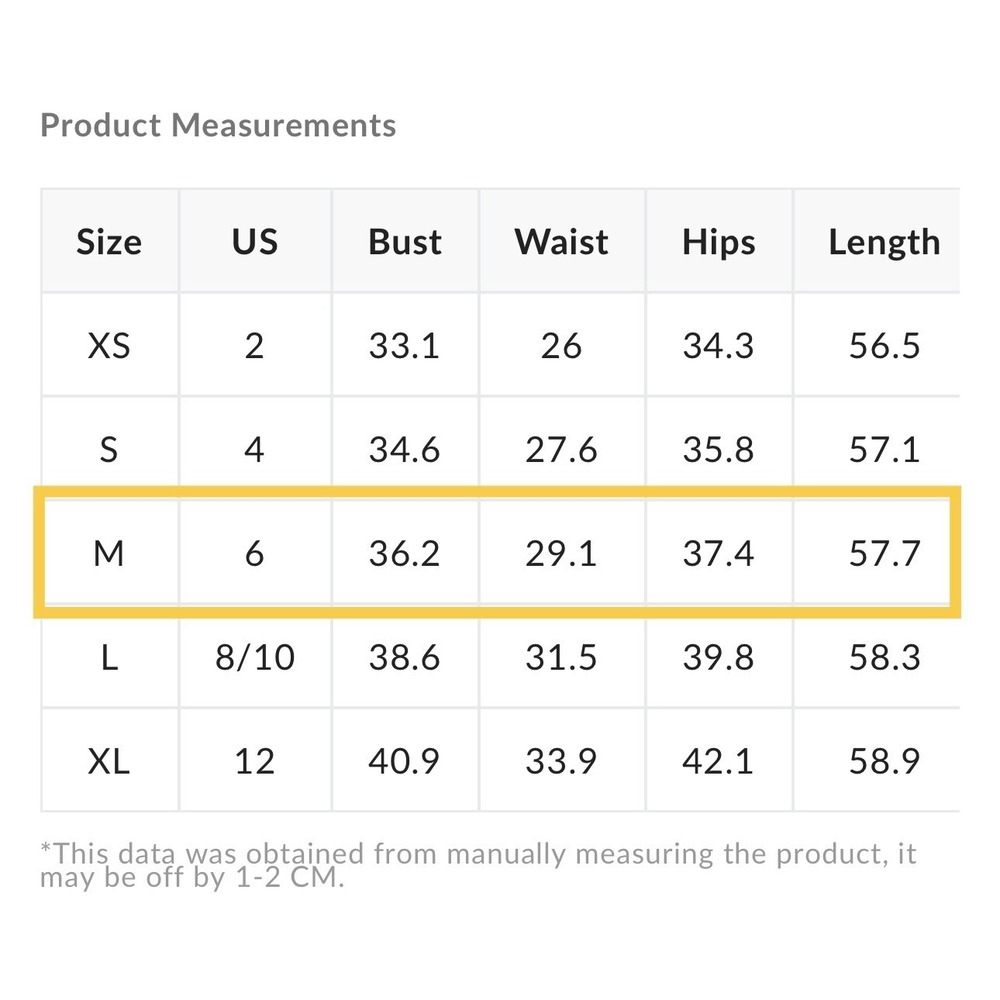Viewport: 1000px width, 1000px height.
Task: Click the S size row label
Action: coord(109,450)
